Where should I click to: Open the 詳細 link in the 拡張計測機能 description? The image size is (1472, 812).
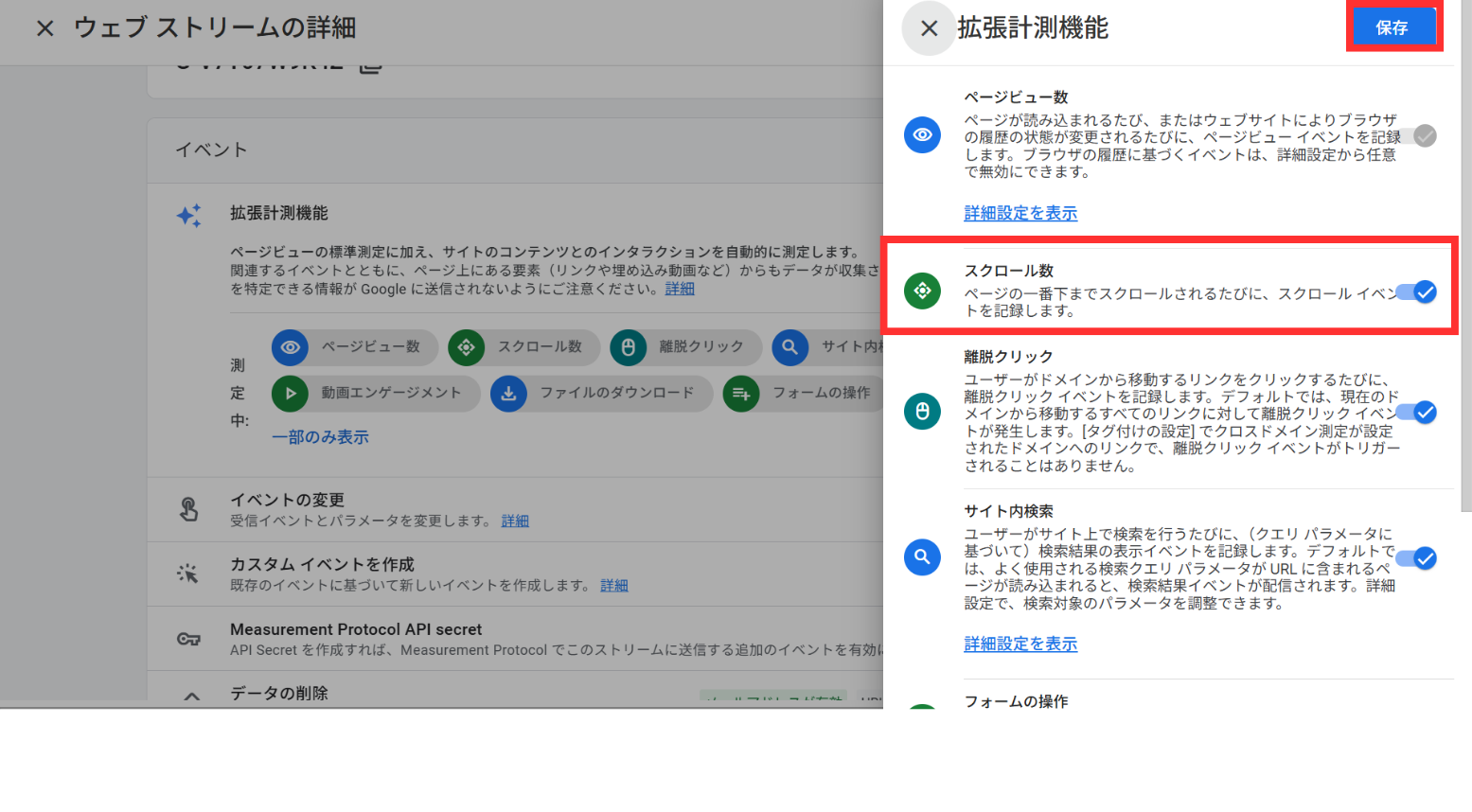click(x=680, y=289)
